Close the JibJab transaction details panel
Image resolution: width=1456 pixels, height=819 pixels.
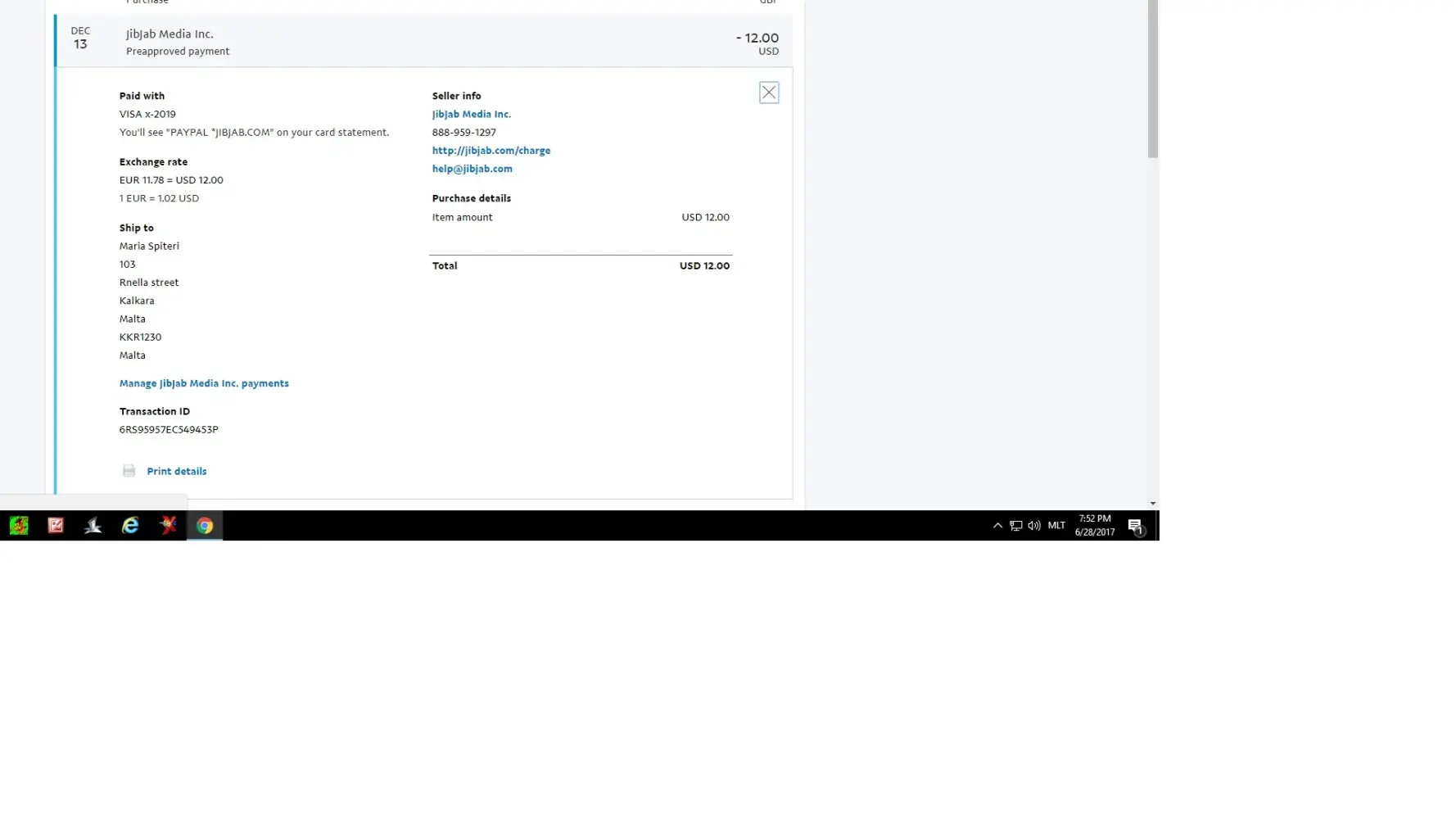click(768, 93)
